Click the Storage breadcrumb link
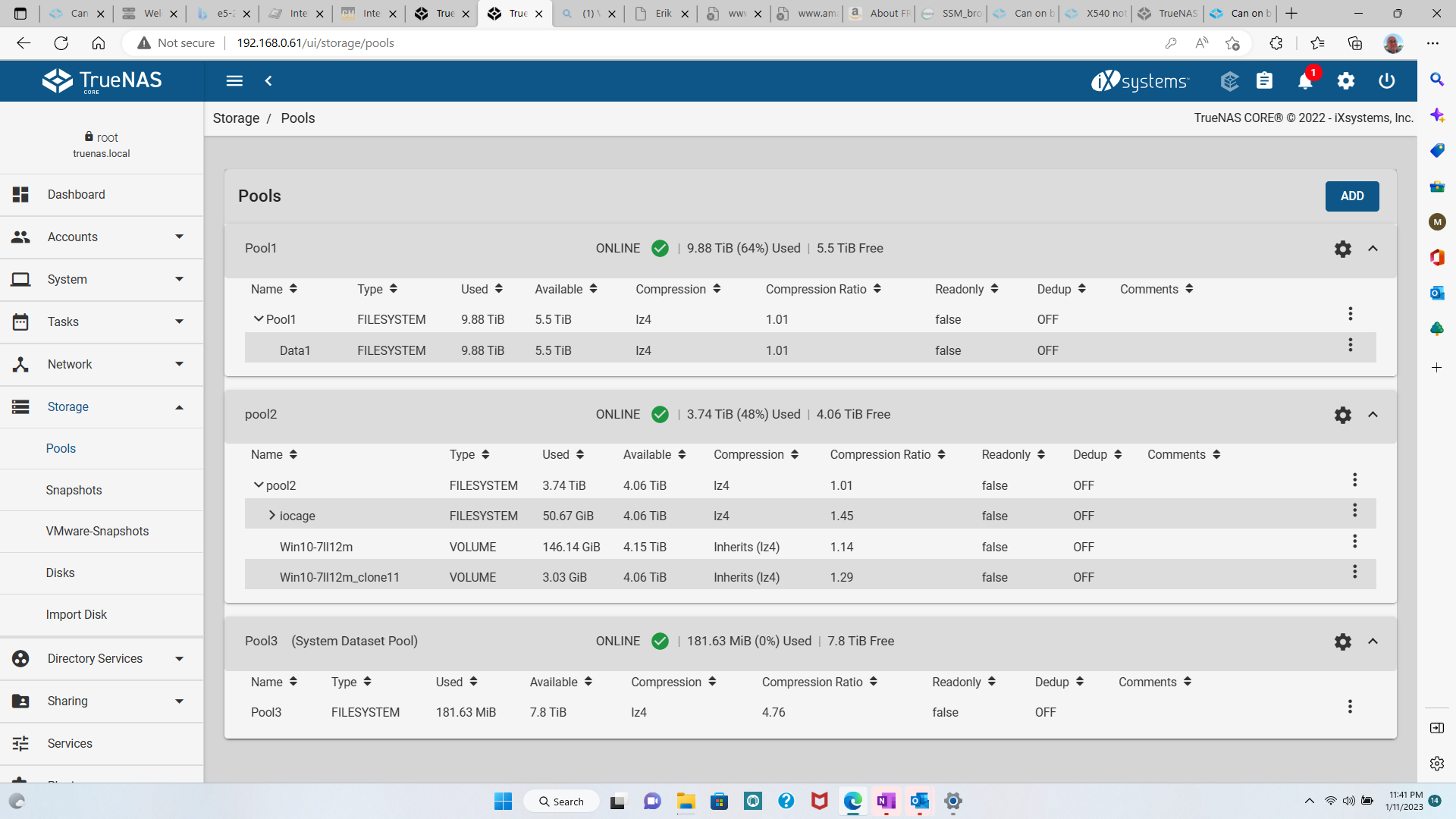This screenshot has height=819, width=1456. pyautogui.click(x=236, y=118)
